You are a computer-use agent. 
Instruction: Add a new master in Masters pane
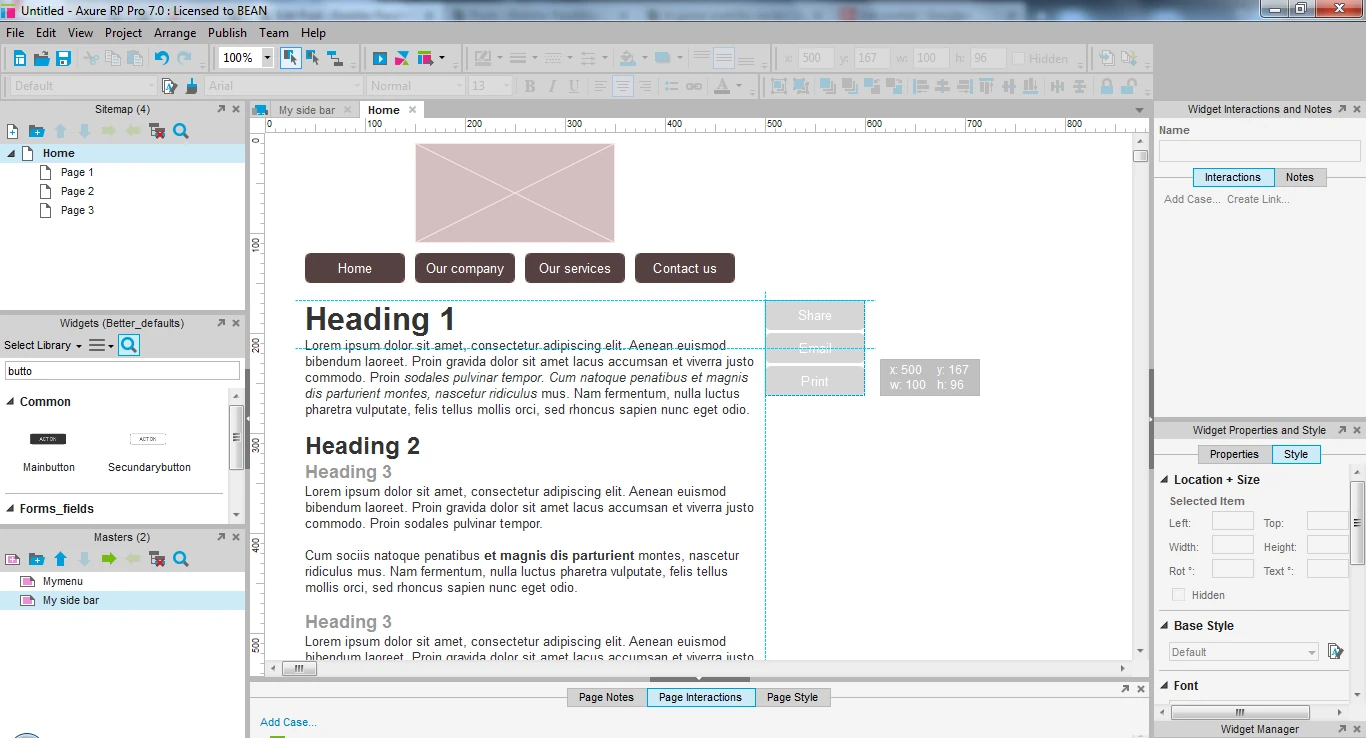point(13,559)
